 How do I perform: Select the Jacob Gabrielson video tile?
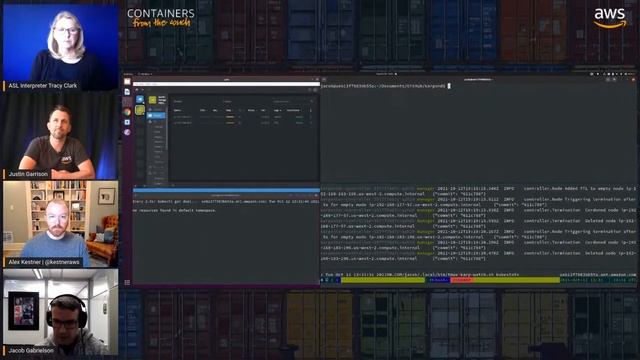(60, 312)
